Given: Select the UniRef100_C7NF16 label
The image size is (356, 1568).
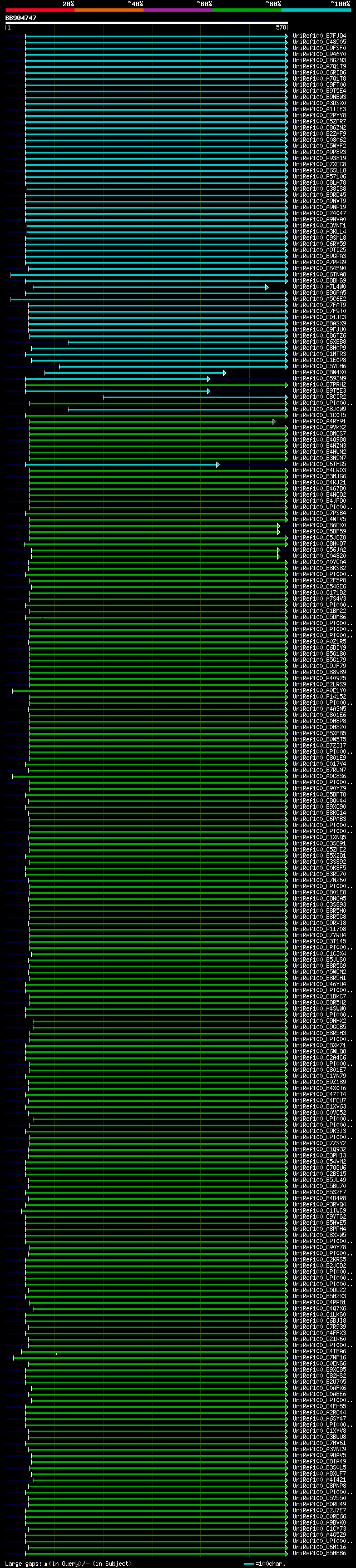Looking at the screenshot, I should [319, 1357].
